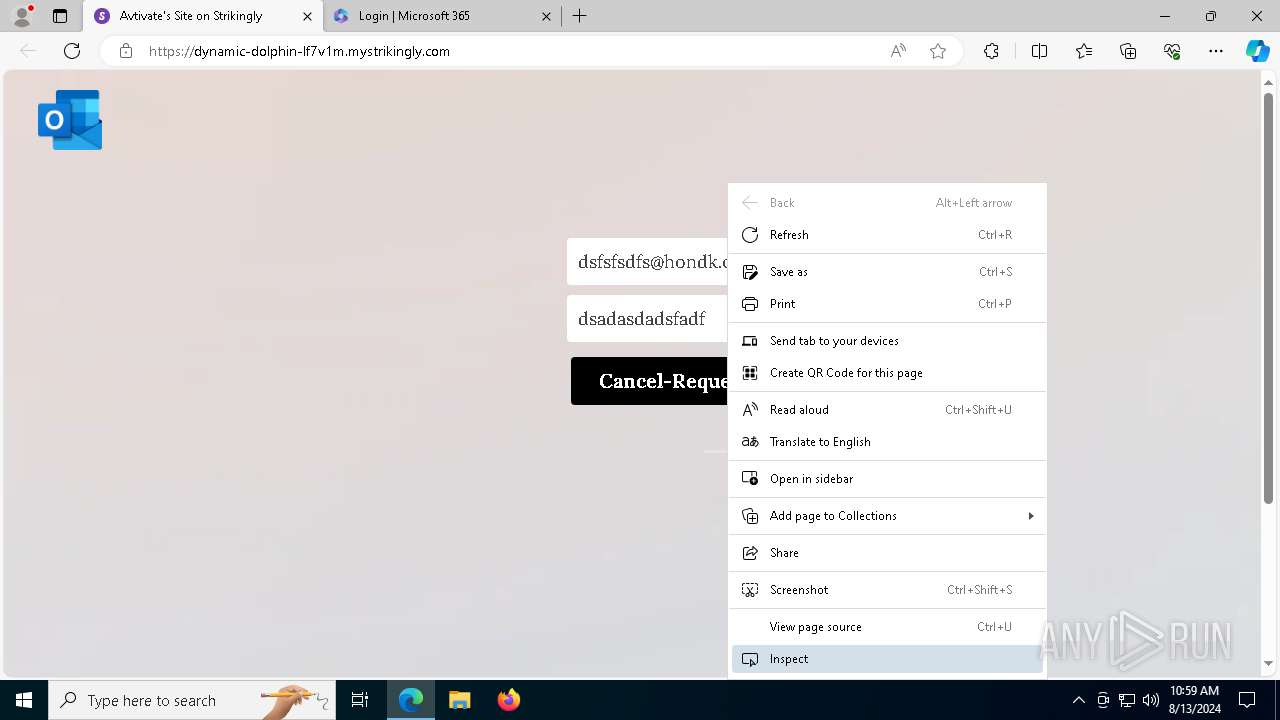Refresh the page with the toolbar reload icon
This screenshot has height=720, width=1280.
[72, 51]
